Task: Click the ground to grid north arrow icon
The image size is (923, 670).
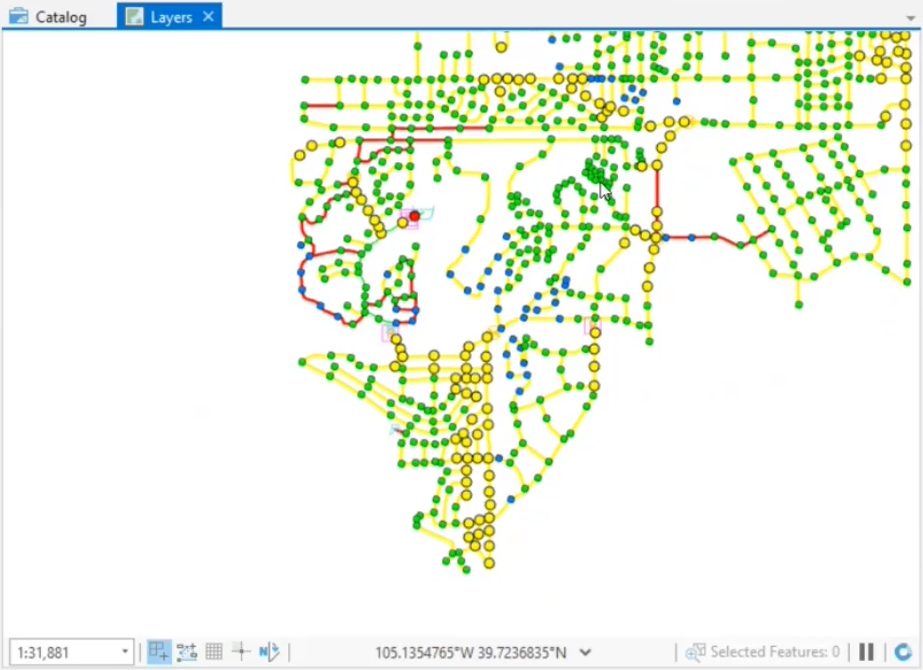Action: 269,652
